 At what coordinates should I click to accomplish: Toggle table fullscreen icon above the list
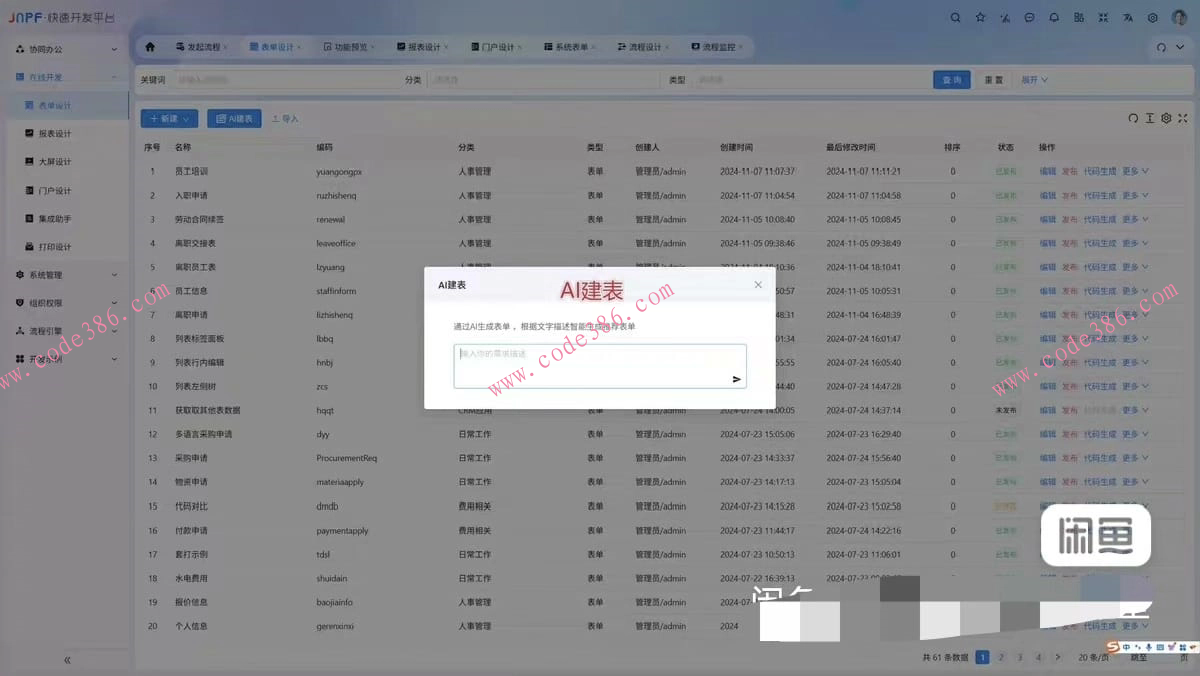(x=1183, y=118)
